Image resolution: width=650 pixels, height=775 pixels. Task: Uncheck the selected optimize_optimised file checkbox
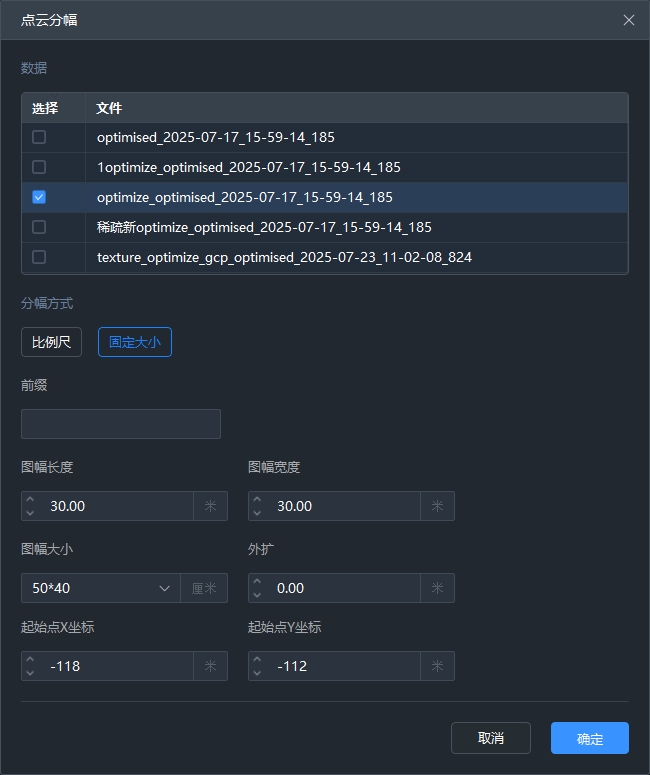click(39, 197)
